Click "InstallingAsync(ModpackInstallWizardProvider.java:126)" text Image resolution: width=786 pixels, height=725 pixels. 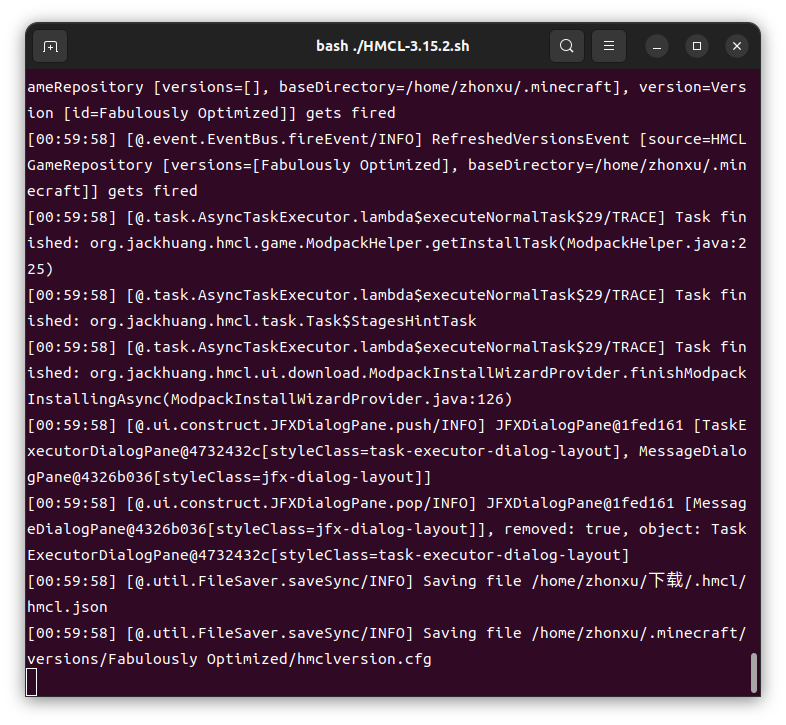click(x=270, y=399)
